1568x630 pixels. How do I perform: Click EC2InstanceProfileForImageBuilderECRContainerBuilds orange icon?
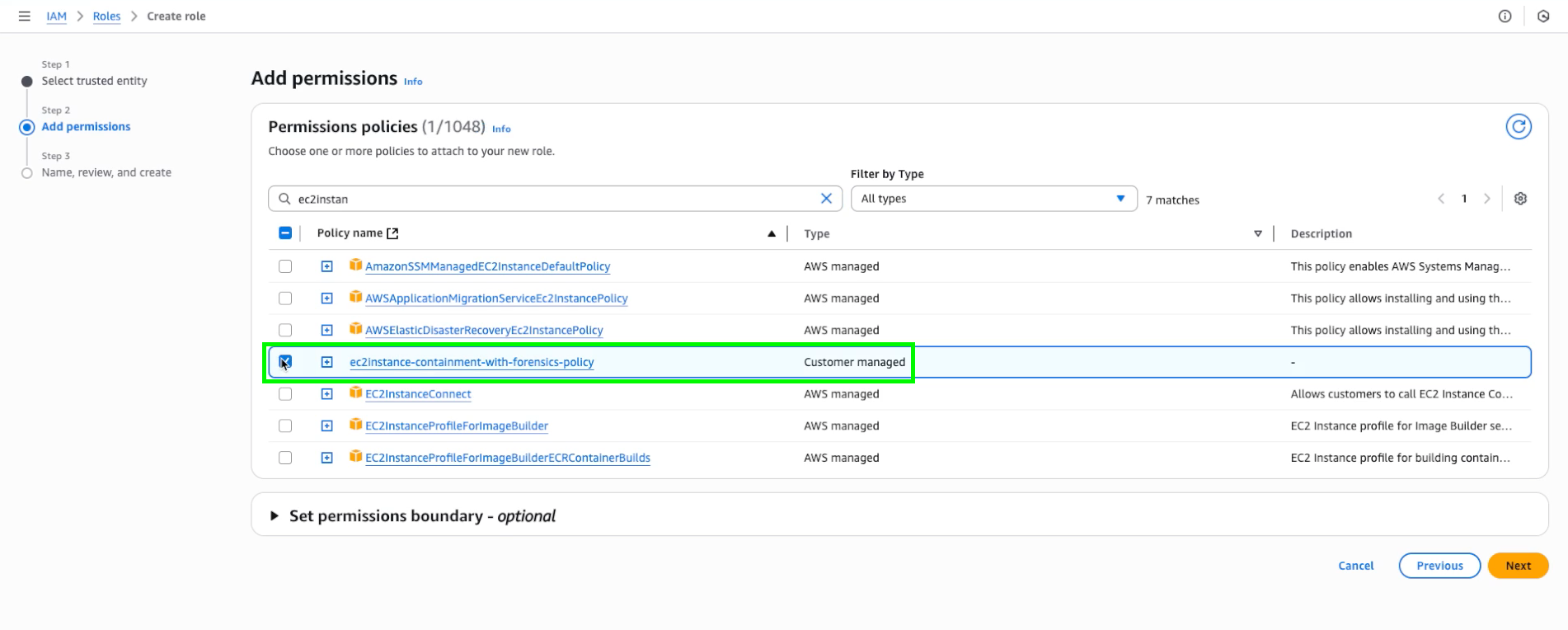click(355, 456)
